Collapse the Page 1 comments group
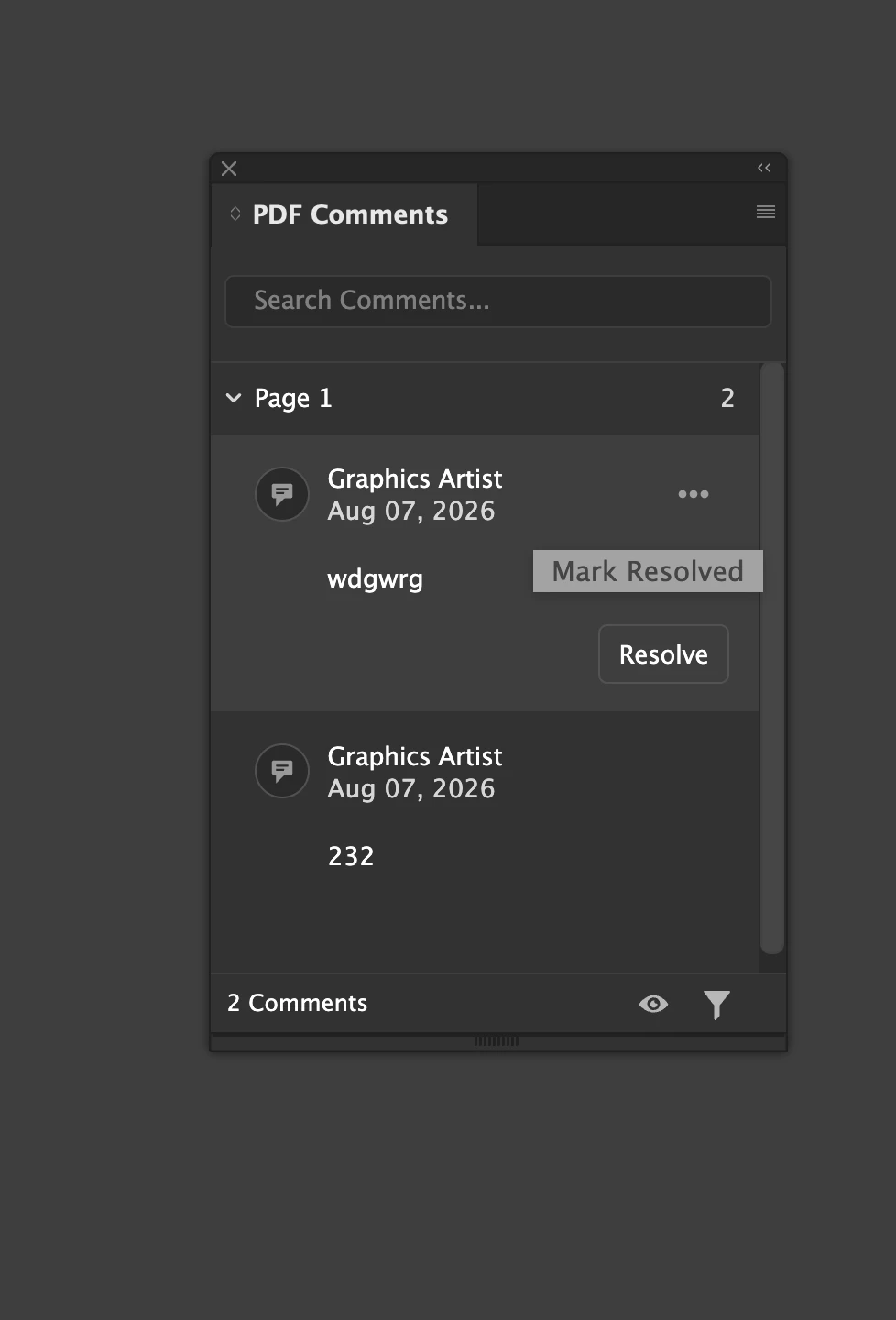 234,398
